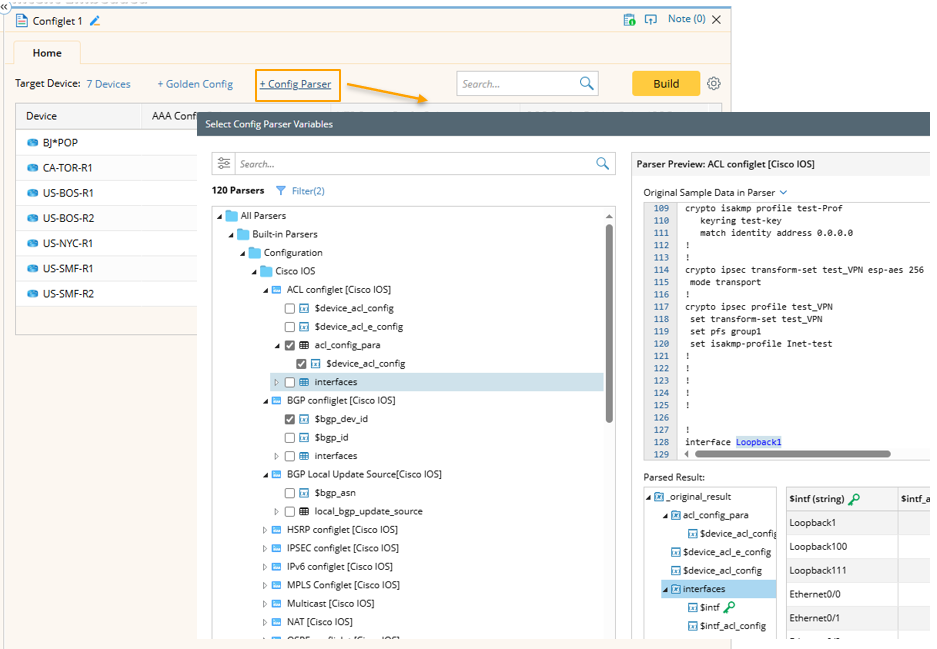
Task: Click the green key icon next to $intf column header
Action: (854, 499)
